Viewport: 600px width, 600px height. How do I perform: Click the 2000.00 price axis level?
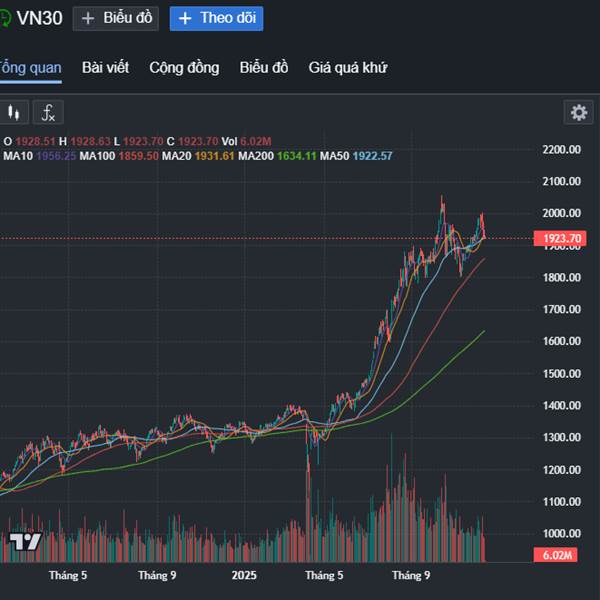coord(560,214)
